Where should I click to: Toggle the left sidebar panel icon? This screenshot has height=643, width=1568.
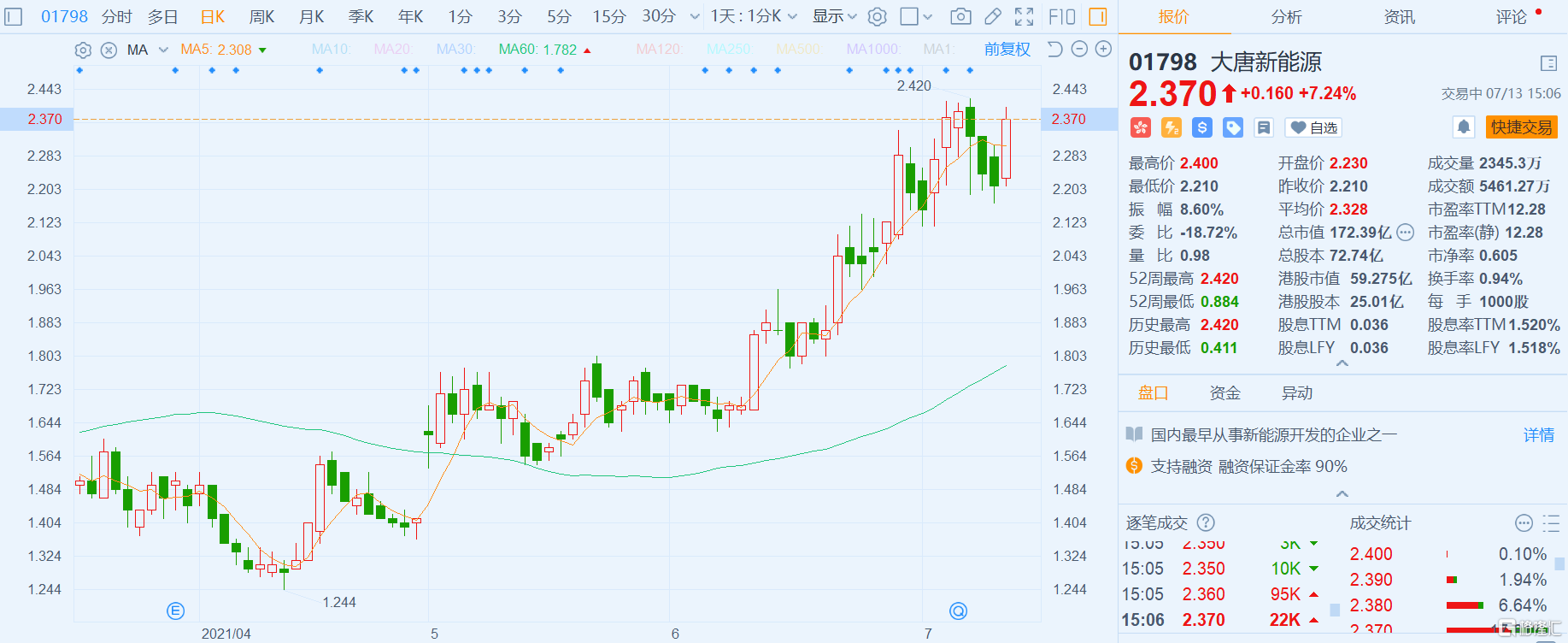(x=14, y=16)
